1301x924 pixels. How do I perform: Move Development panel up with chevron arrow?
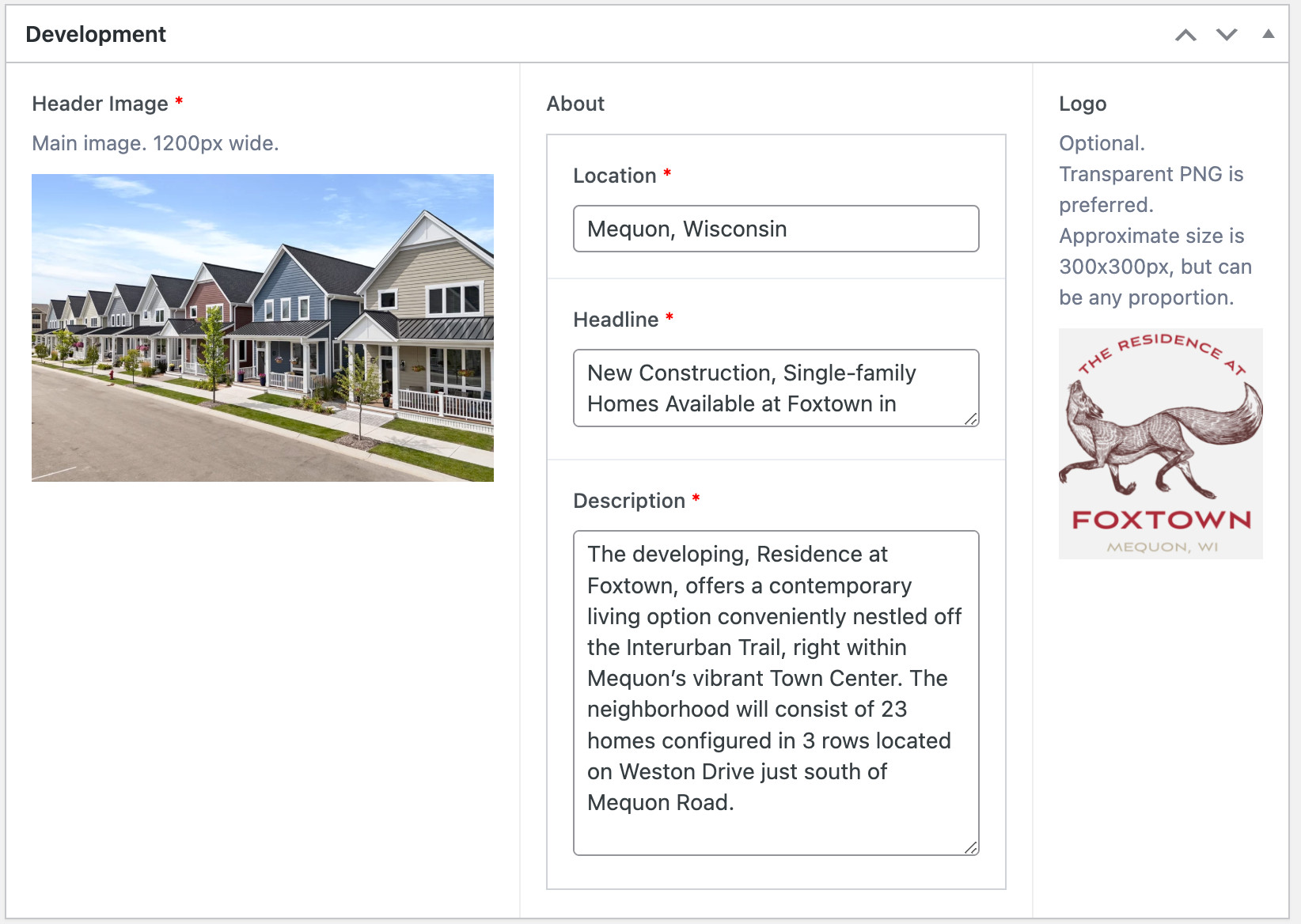[1185, 35]
